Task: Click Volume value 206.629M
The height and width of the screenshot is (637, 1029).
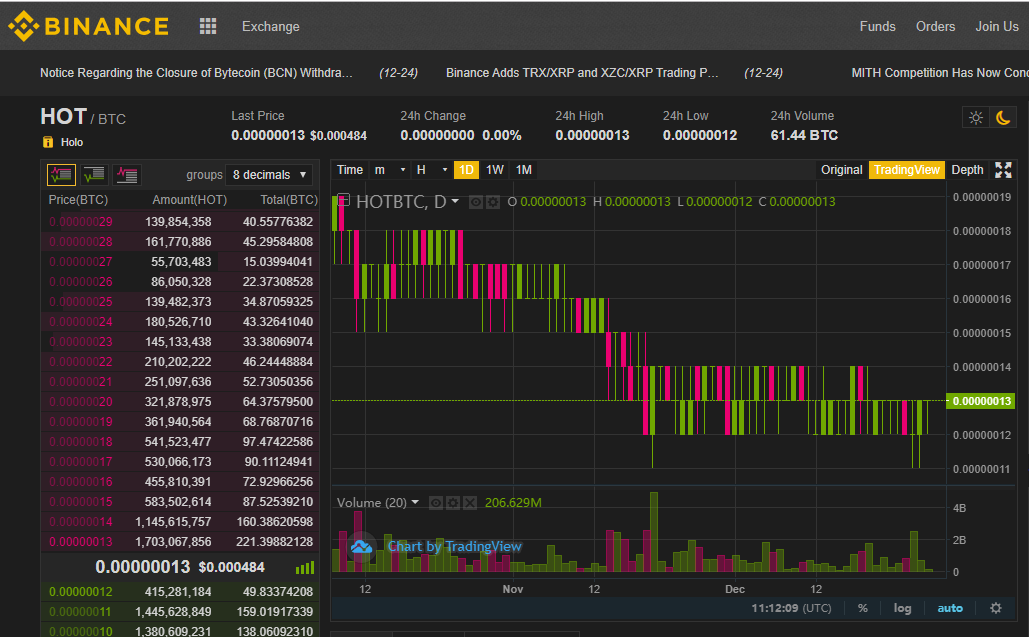Action: point(513,503)
